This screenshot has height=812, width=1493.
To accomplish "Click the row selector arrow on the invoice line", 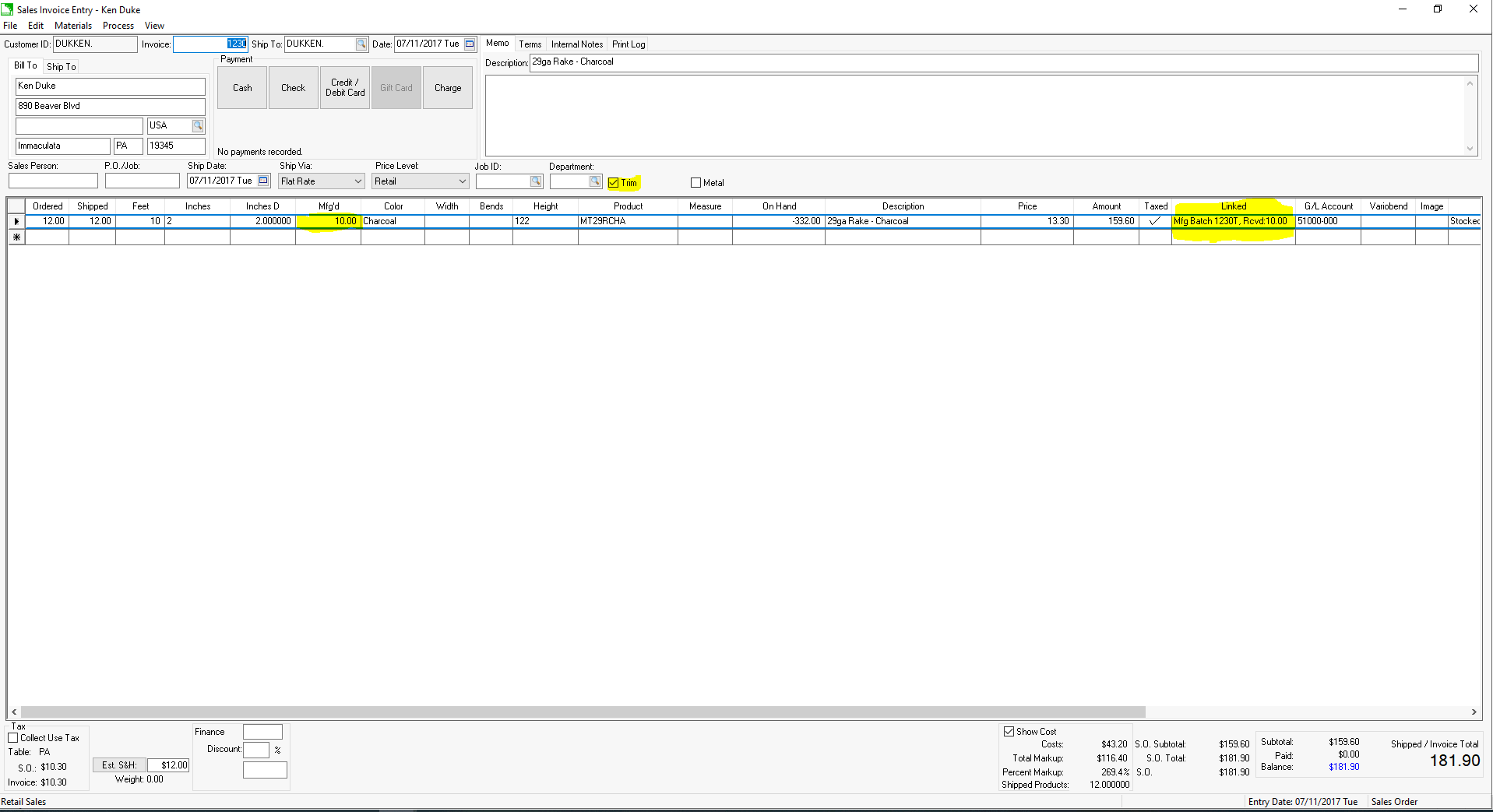I will click(x=16, y=221).
